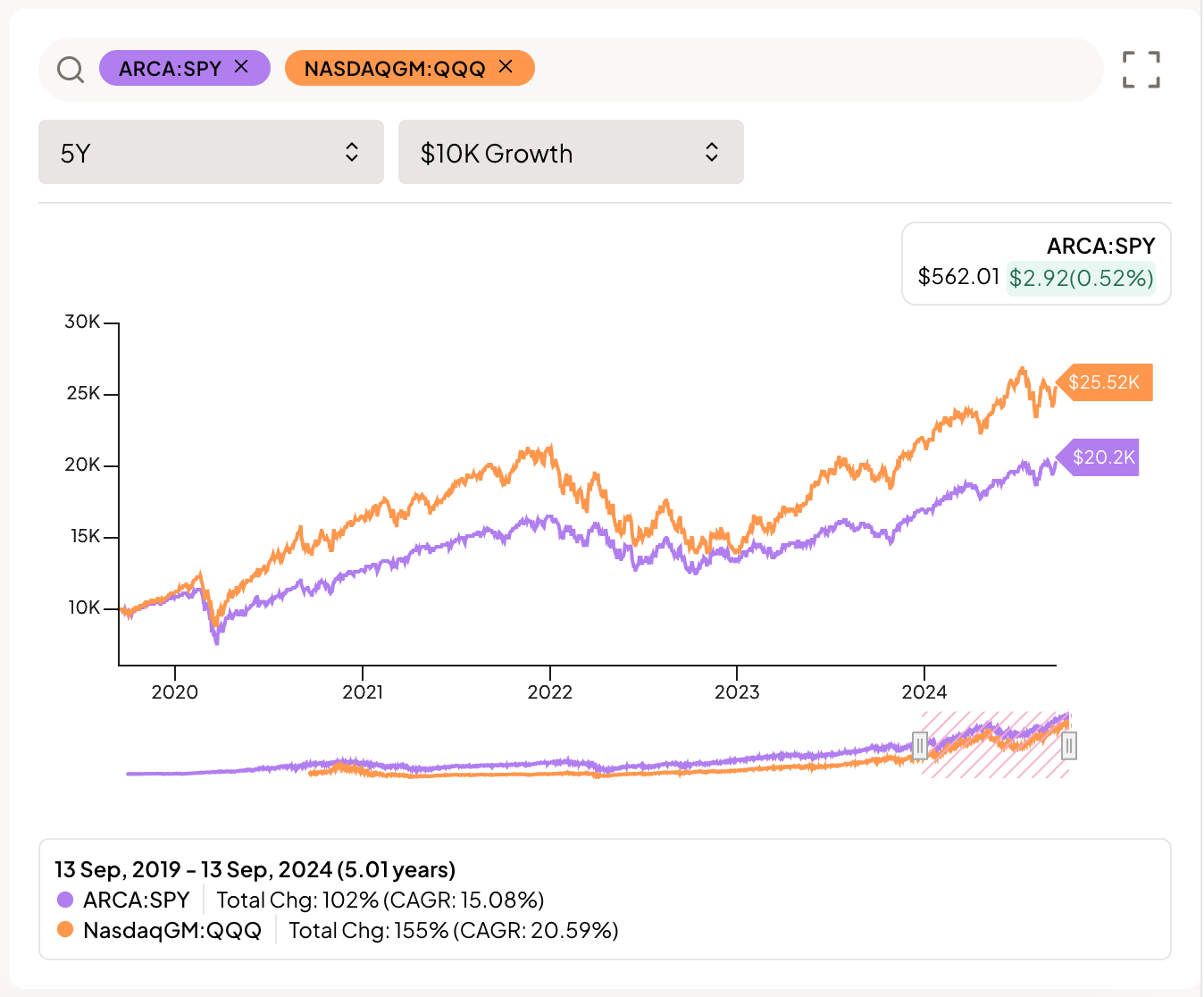Click the 30K y-axis label
1204x997 pixels.
[x=82, y=322]
